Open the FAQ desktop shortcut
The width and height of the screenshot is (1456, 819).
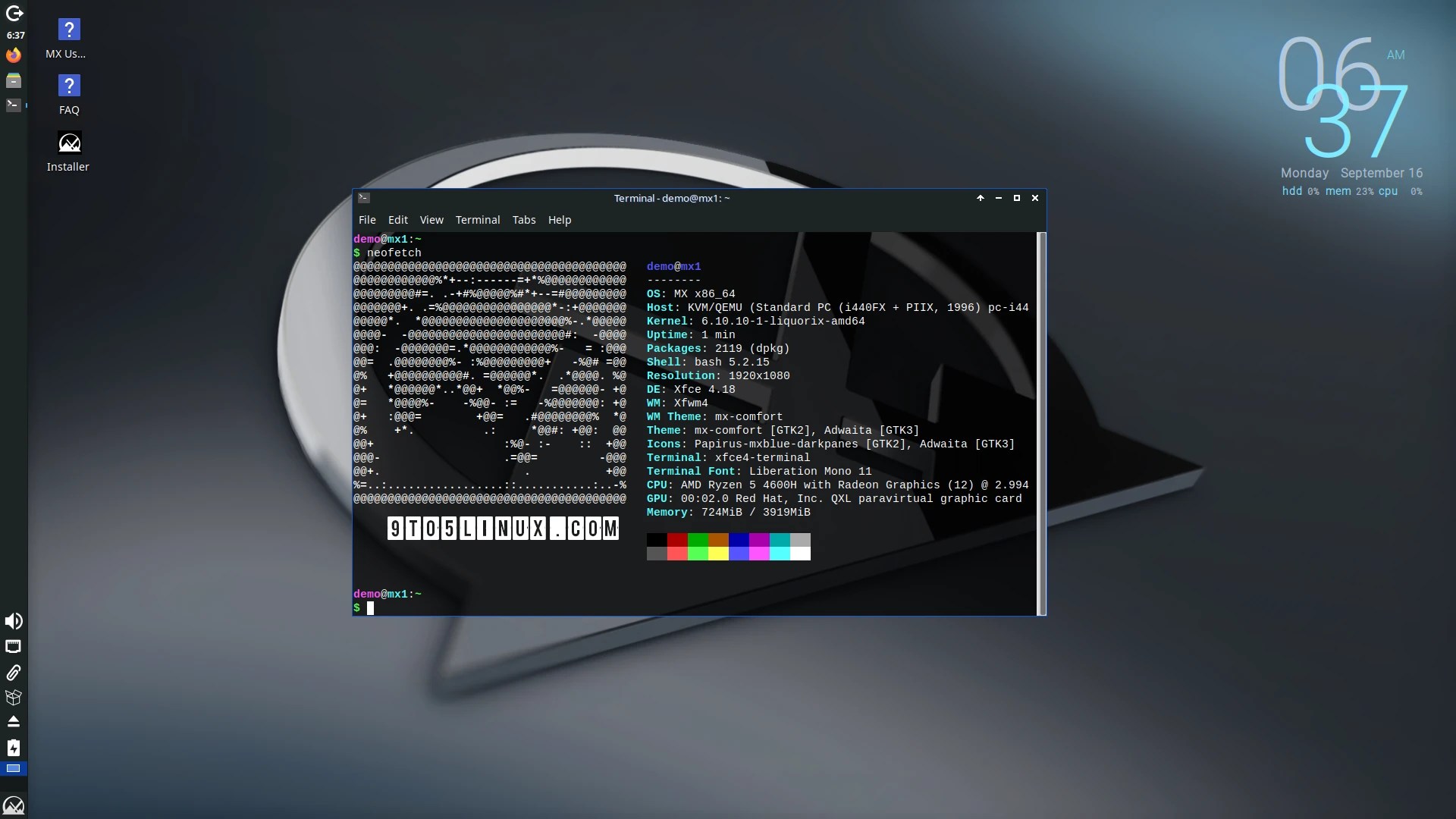tap(69, 86)
